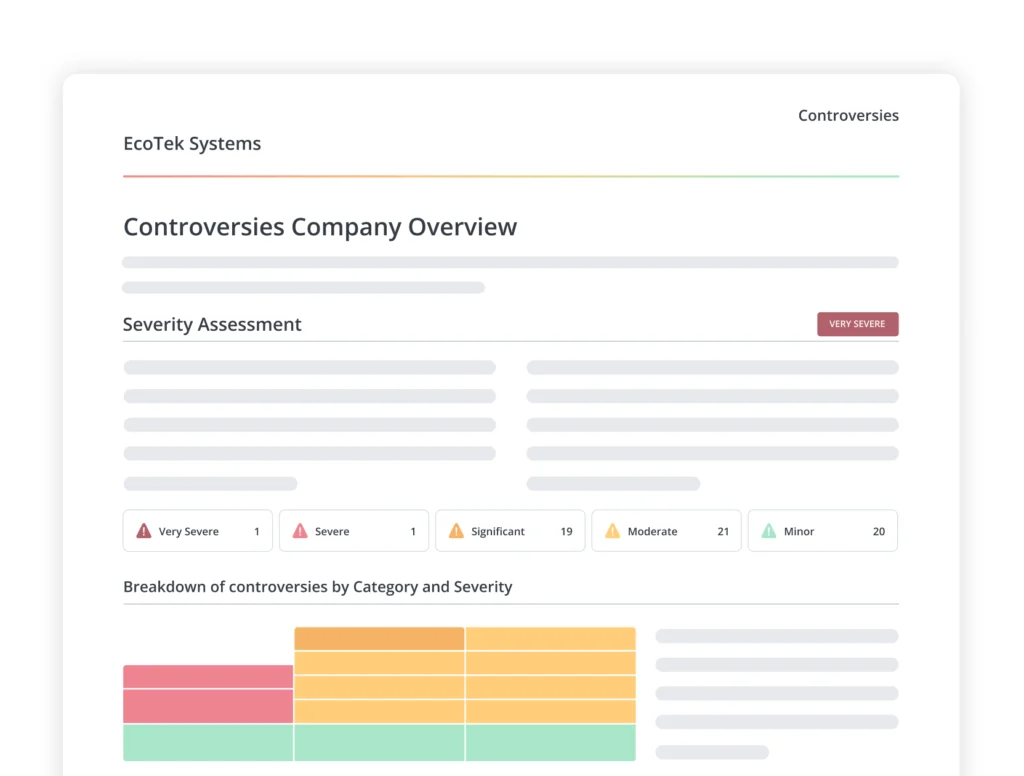1024x776 pixels.
Task: Select the dark orange cell in the chart
Action: coord(379,639)
